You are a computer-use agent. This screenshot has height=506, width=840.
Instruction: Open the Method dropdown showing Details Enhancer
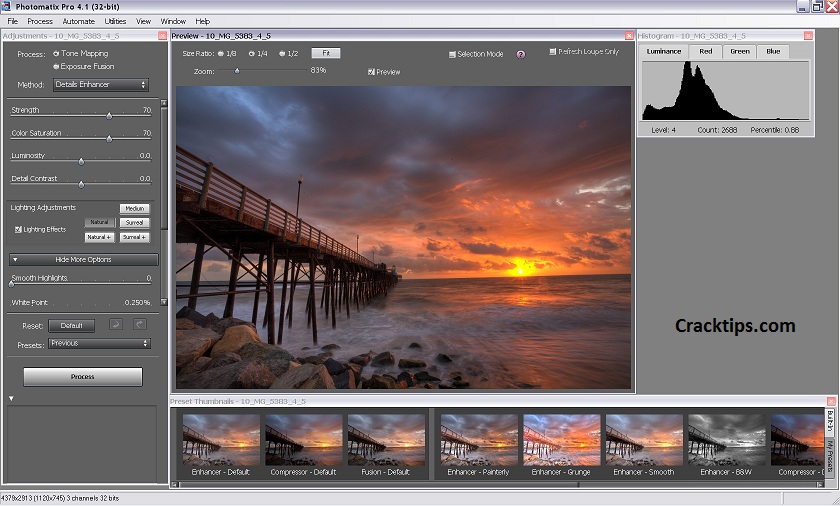(99, 85)
